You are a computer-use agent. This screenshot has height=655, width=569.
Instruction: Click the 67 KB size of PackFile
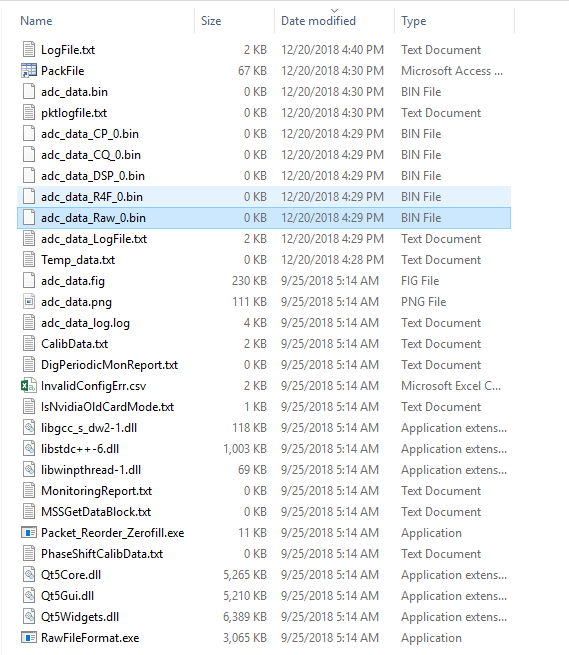point(252,71)
